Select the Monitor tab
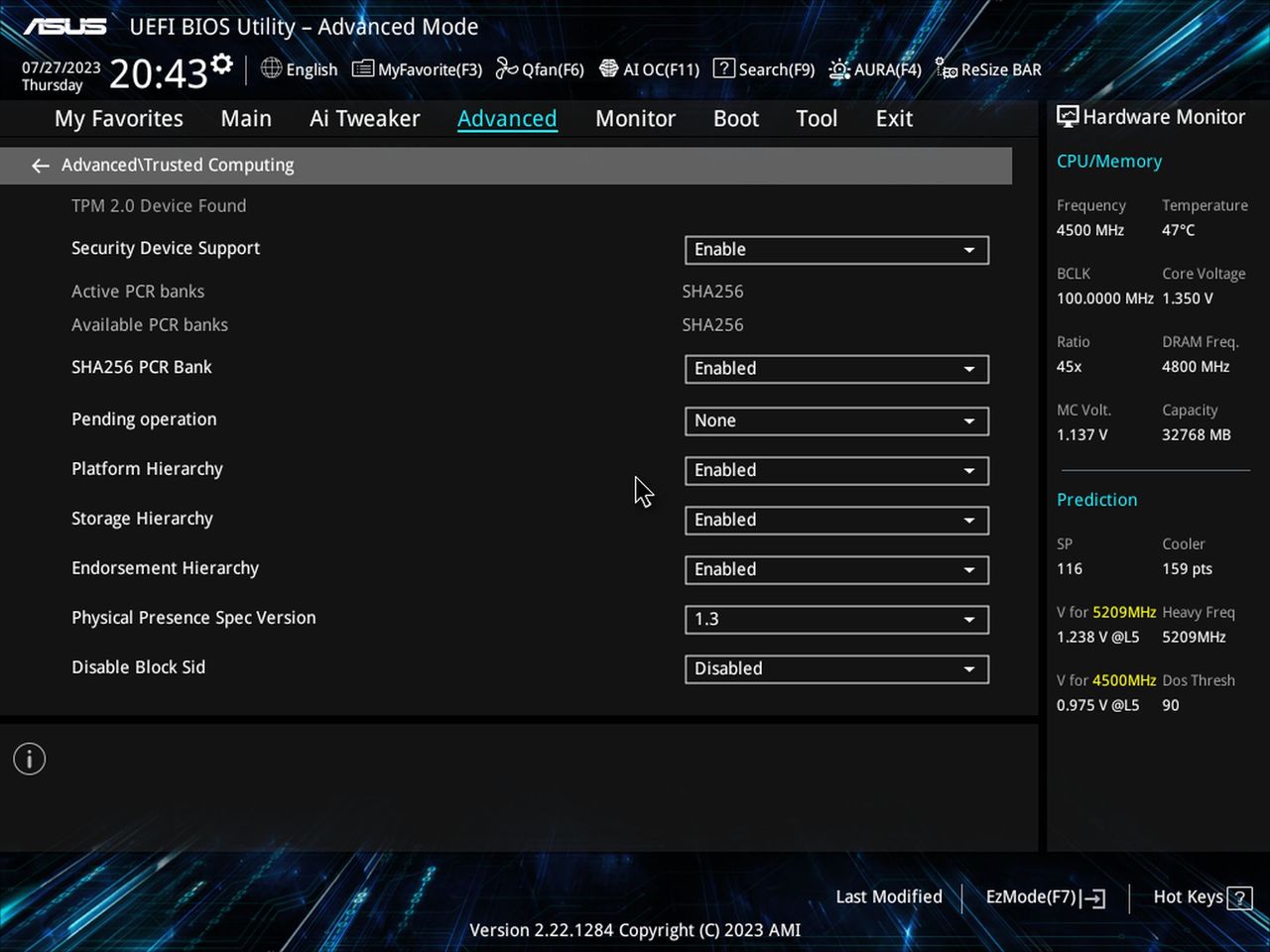Screen dimensions: 1270x952 [x=635, y=119]
